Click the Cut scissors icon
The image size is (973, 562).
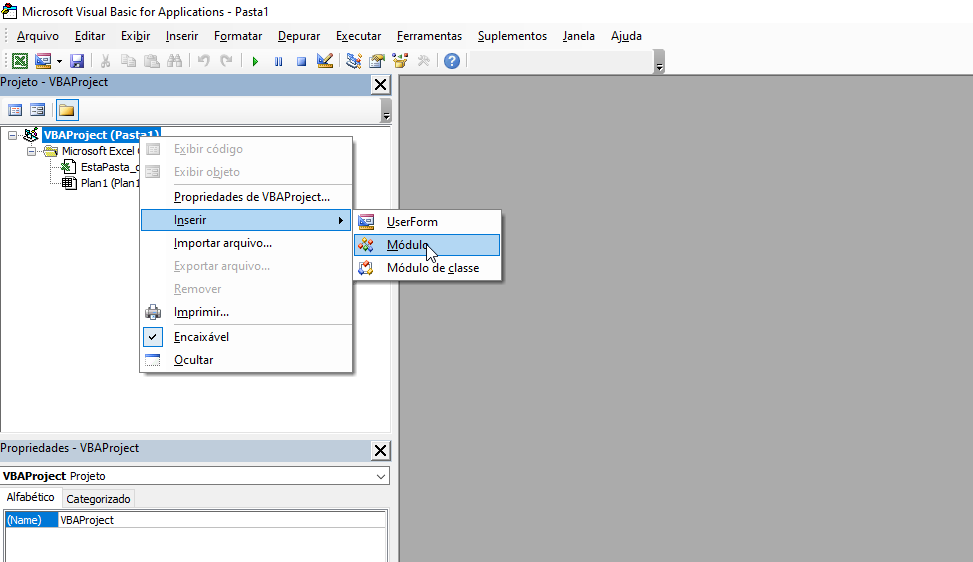(x=105, y=61)
